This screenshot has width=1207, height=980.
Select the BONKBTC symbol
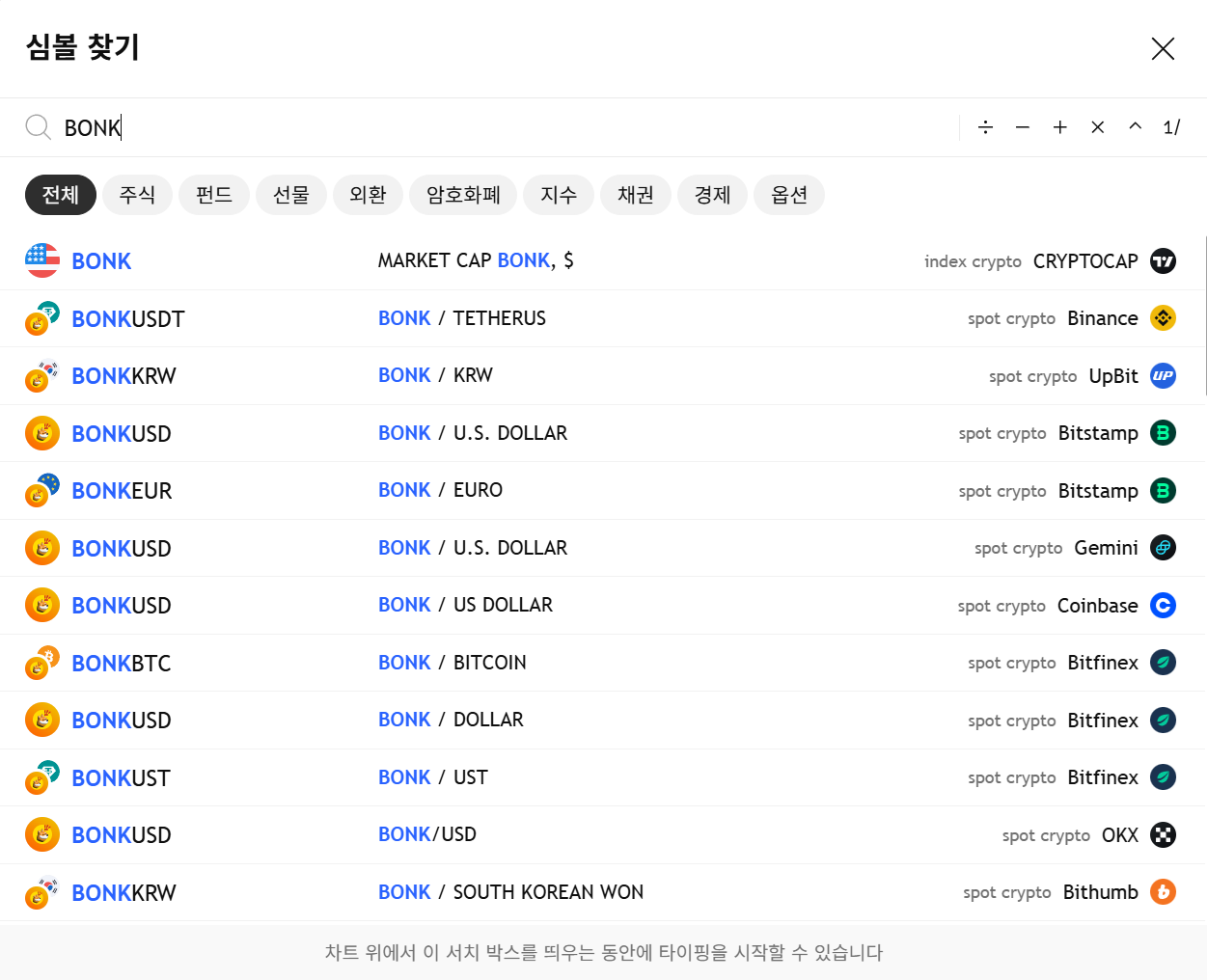(x=122, y=664)
